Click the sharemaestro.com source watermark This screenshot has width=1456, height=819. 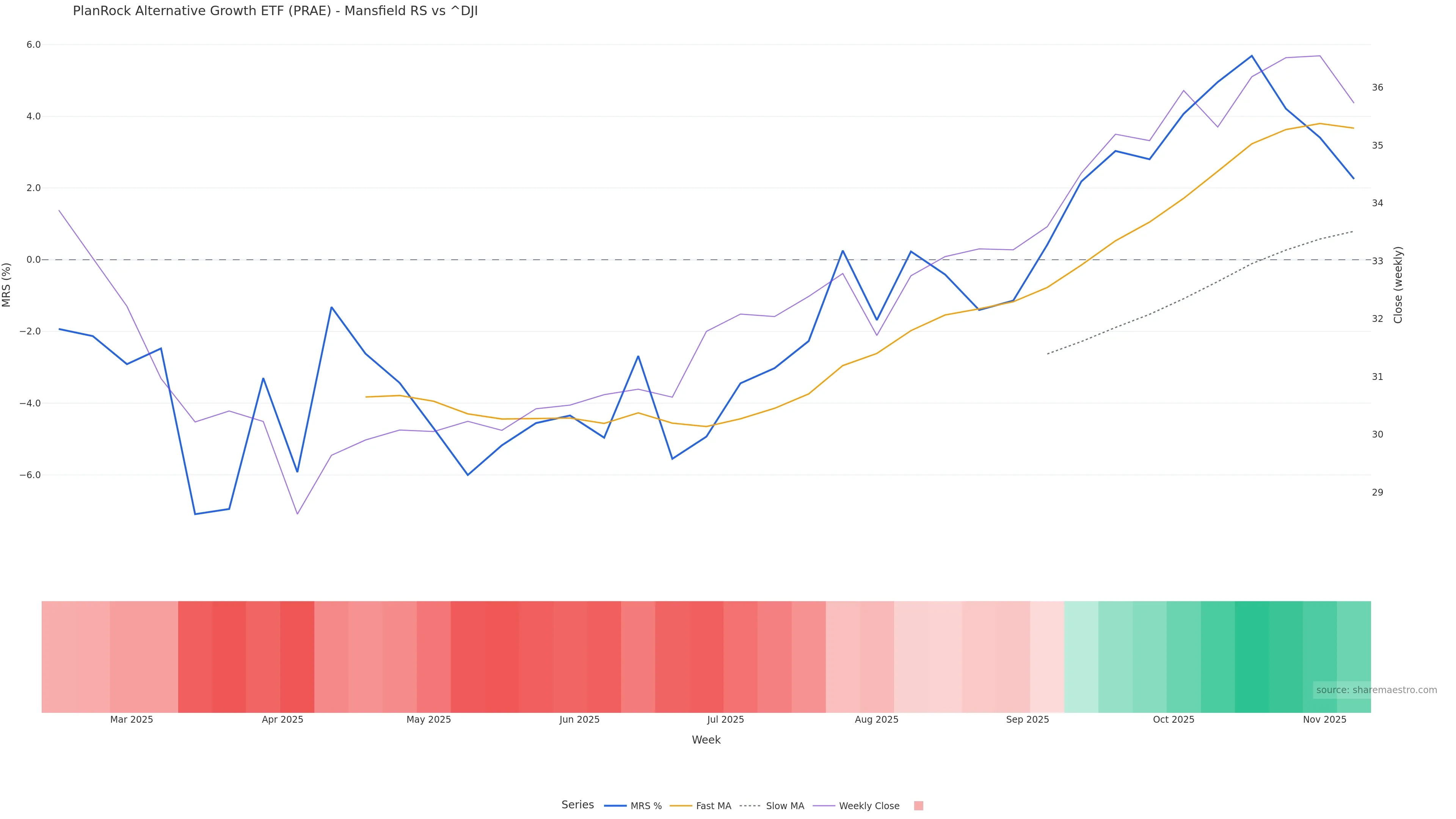point(1376,690)
